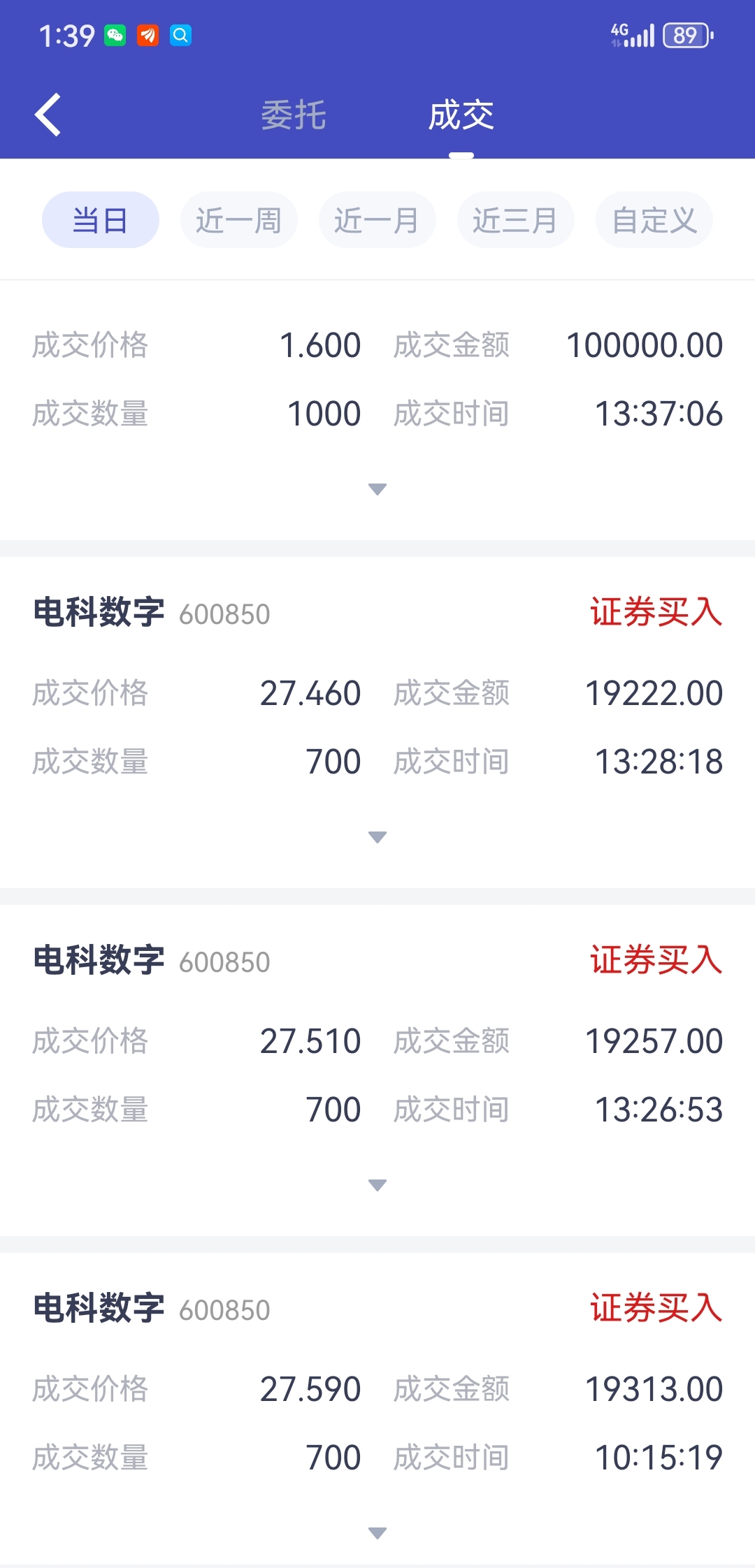Image resolution: width=755 pixels, height=1568 pixels.
Task: Expand the 13:26:53 trade details
Action: pyautogui.click(x=377, y=1185)
